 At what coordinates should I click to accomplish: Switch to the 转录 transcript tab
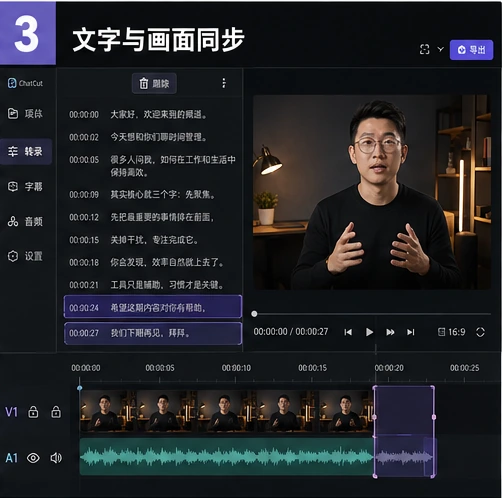pos(26,152)
